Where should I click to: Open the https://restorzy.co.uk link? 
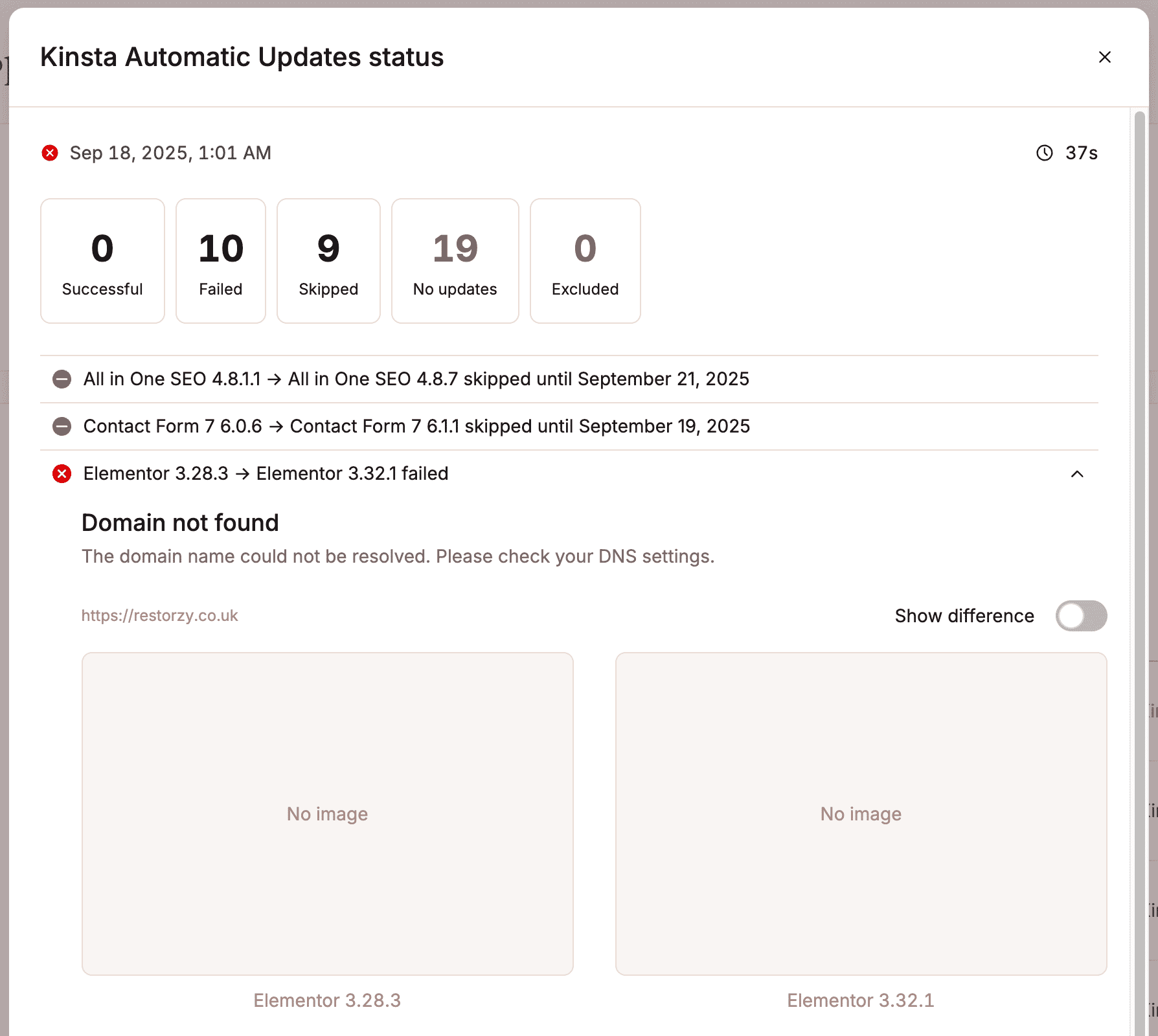[160, 615]
